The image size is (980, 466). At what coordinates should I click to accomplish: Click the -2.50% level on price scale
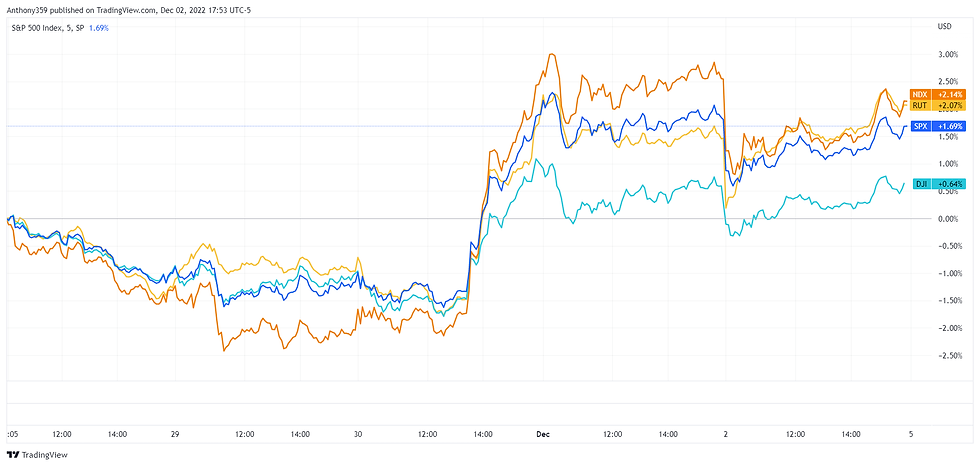pyautogui.click(x=946, y=355)
